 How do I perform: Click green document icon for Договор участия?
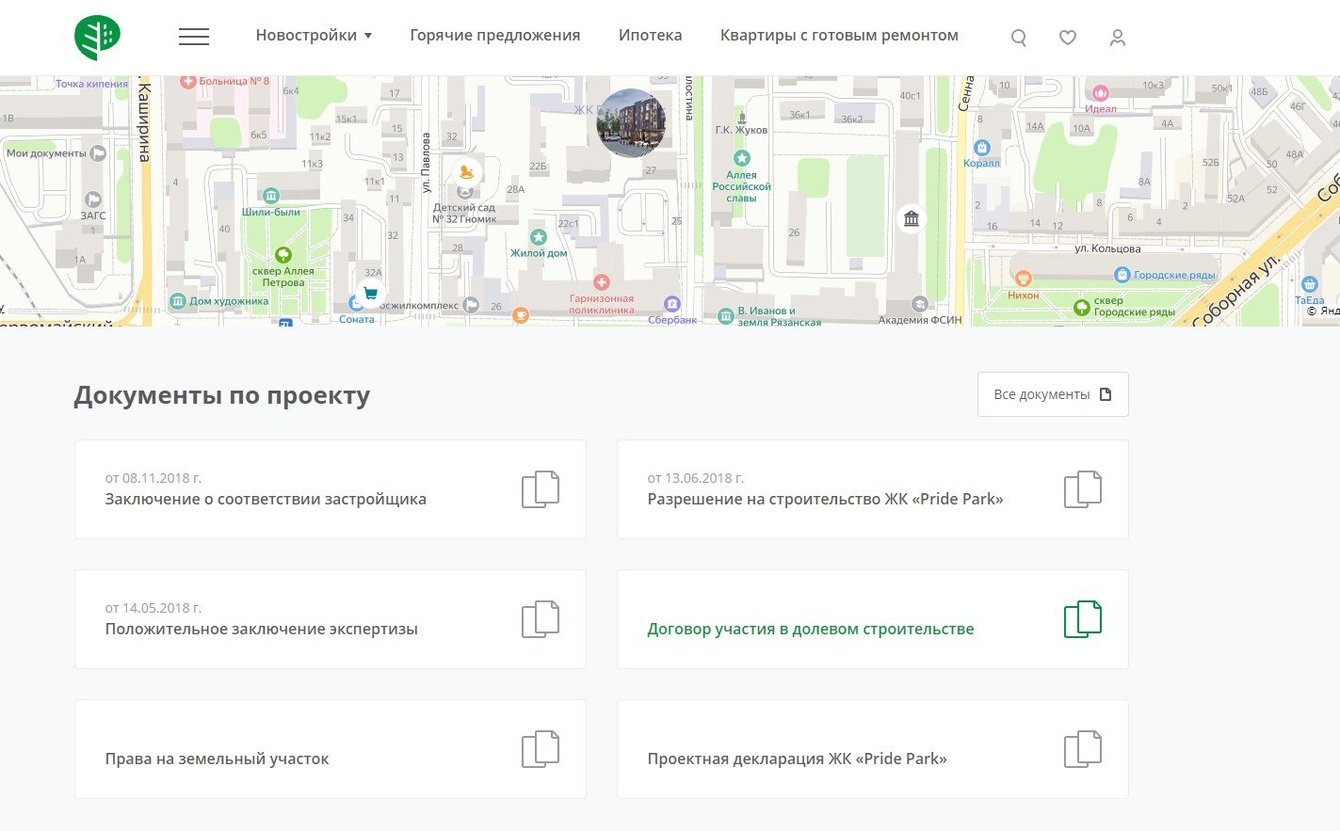pos(1083,619)
